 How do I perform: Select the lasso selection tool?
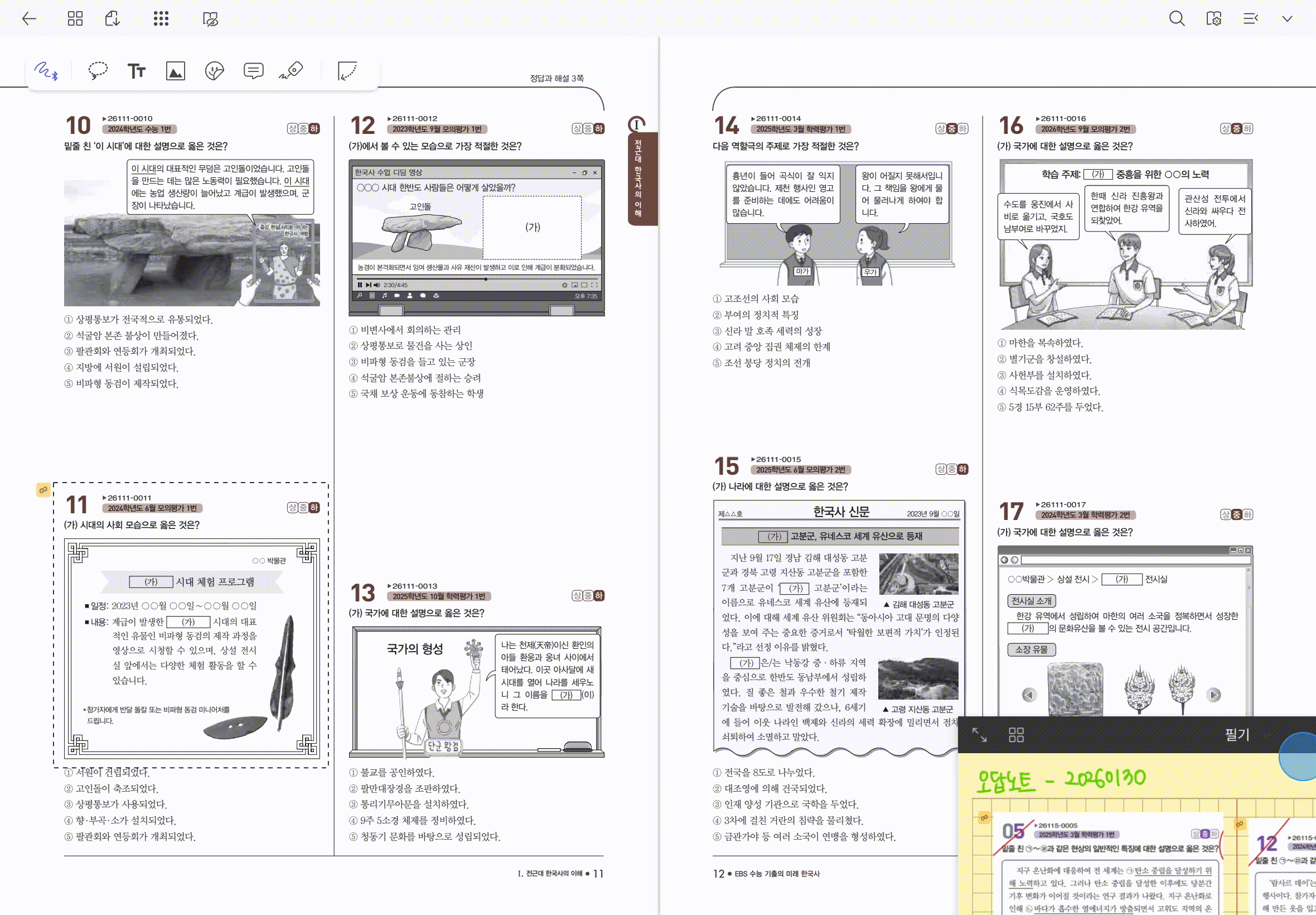[98, 70]
